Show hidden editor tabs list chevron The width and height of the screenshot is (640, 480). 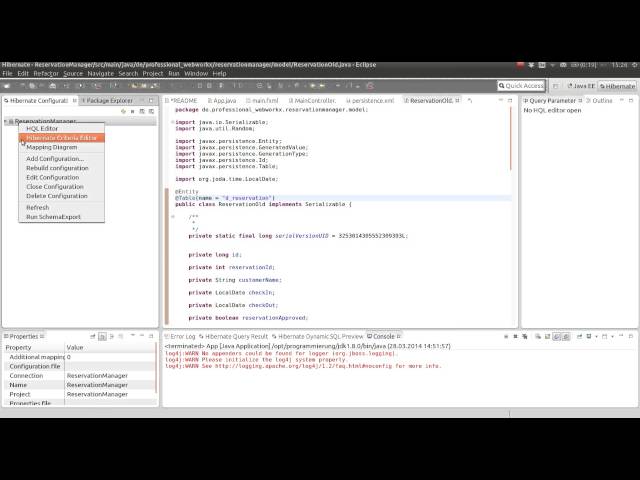[x=470, y=100]
